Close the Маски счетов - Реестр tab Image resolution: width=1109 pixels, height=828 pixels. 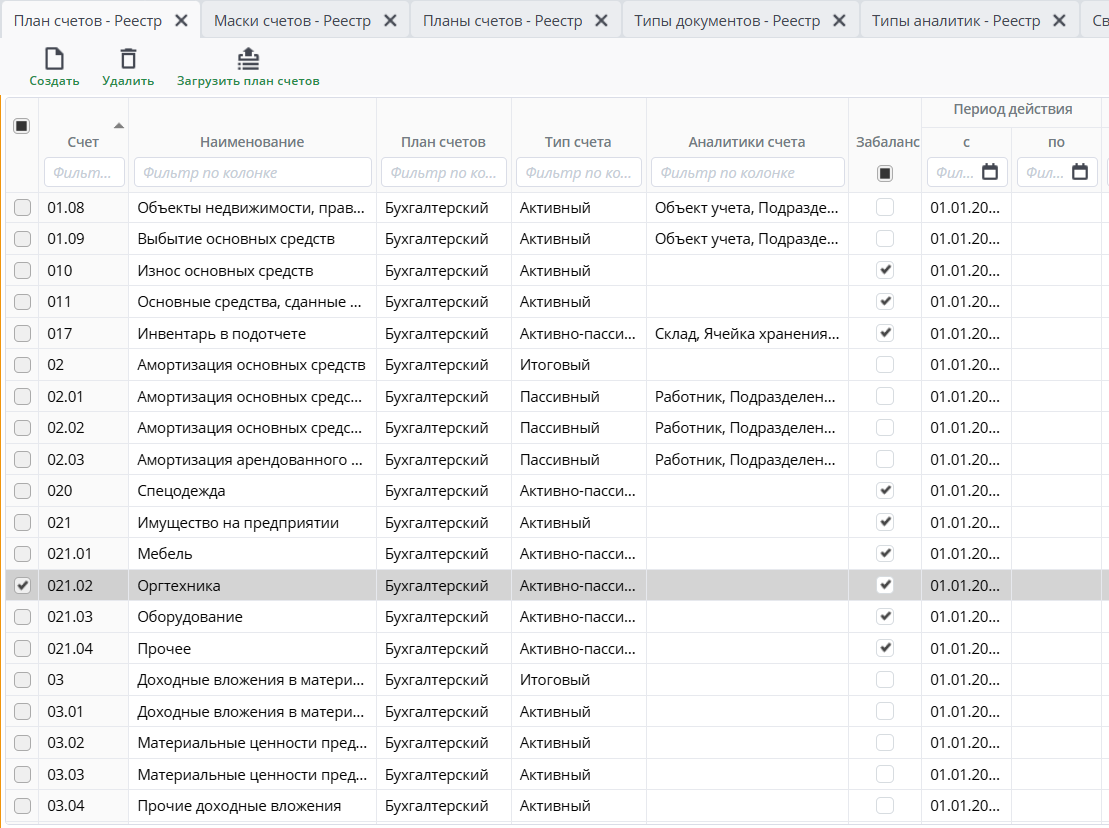click(x=390, y=20)
